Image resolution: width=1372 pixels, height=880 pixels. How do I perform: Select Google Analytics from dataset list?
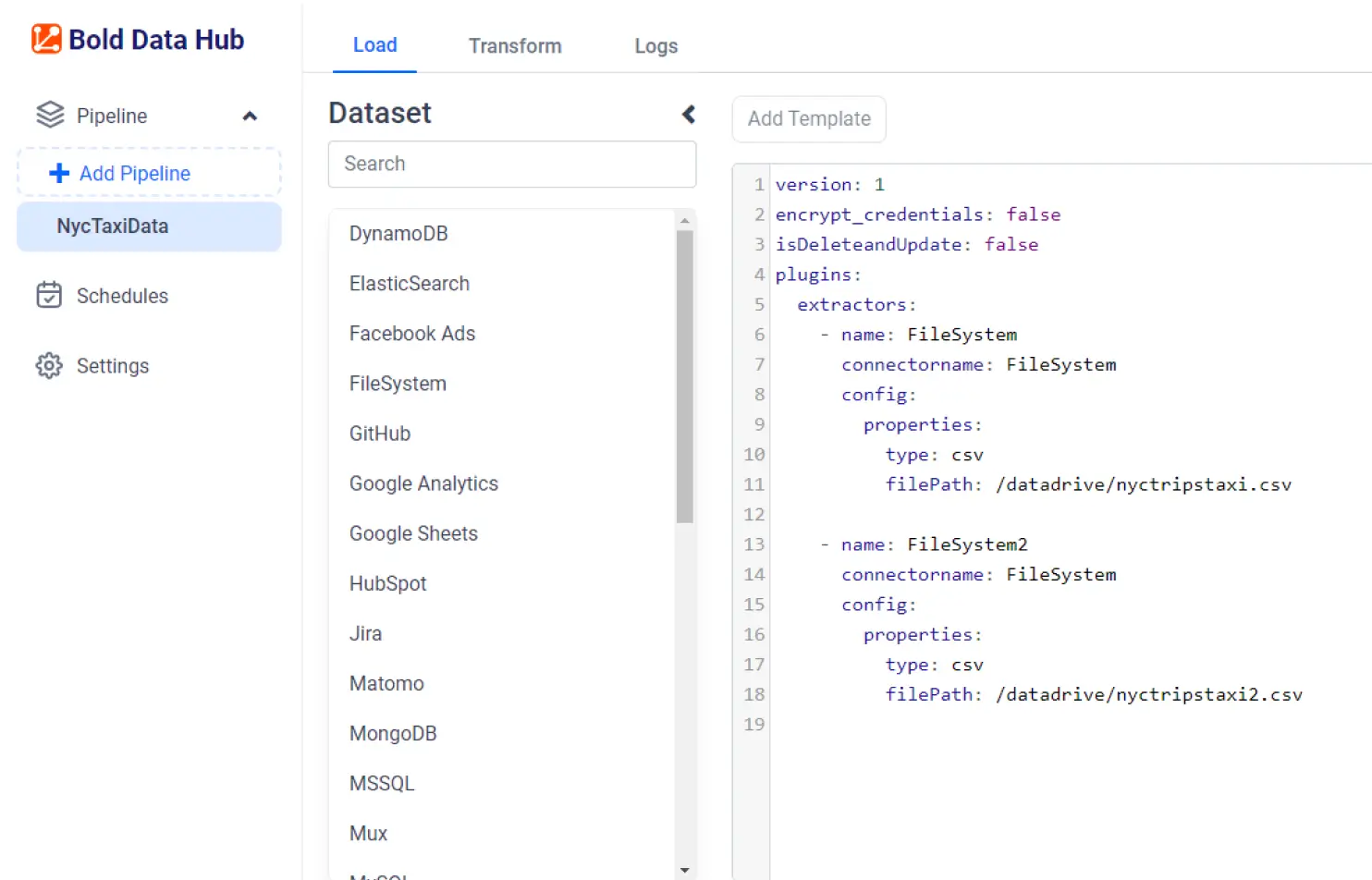click(x=423, y=483)
